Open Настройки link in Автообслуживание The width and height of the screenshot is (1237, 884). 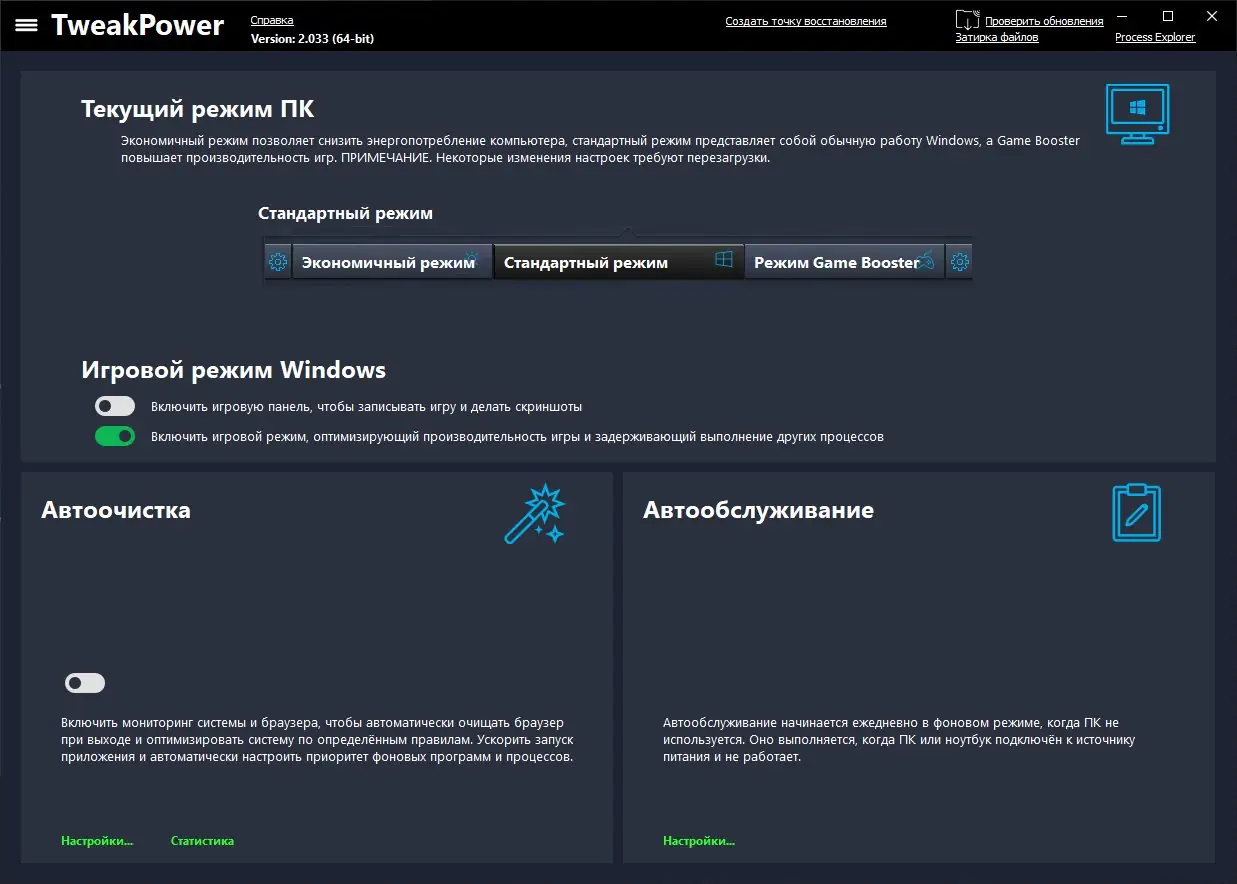tap(699, 841)
